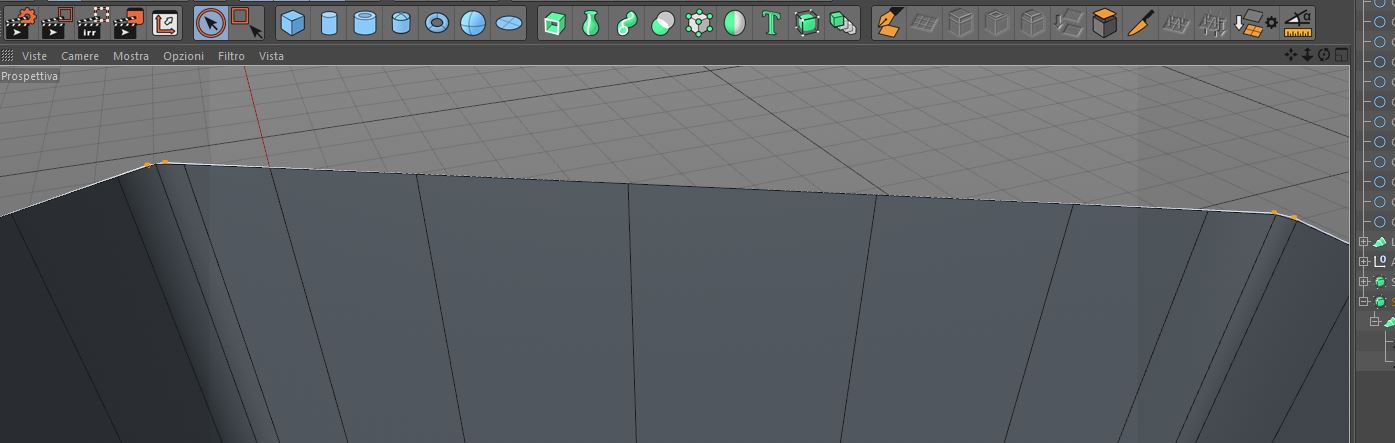Add a Disc primitive

509,22
